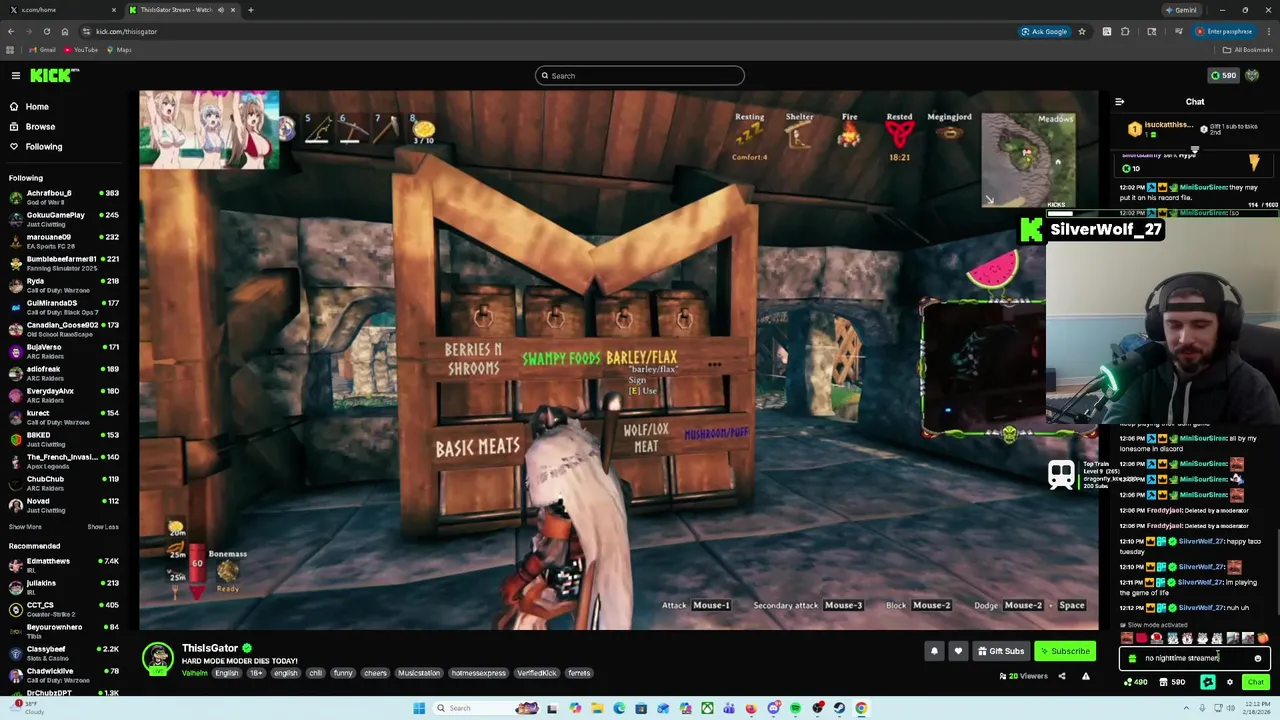Click the teal star quick-emote button
Viewport: 1280px width, 720px height.
(1207, 682)
